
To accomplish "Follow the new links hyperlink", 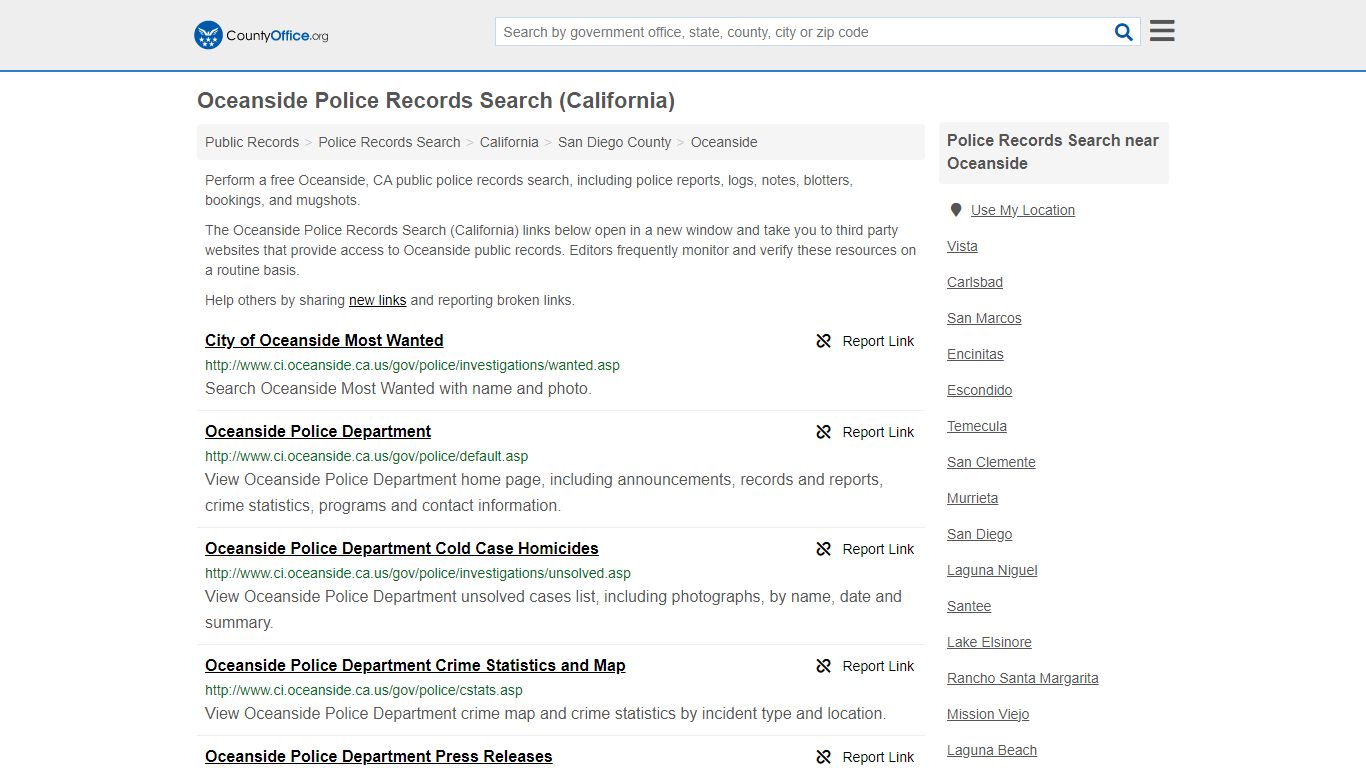I will pyautogui.click(x=377, y=300).
